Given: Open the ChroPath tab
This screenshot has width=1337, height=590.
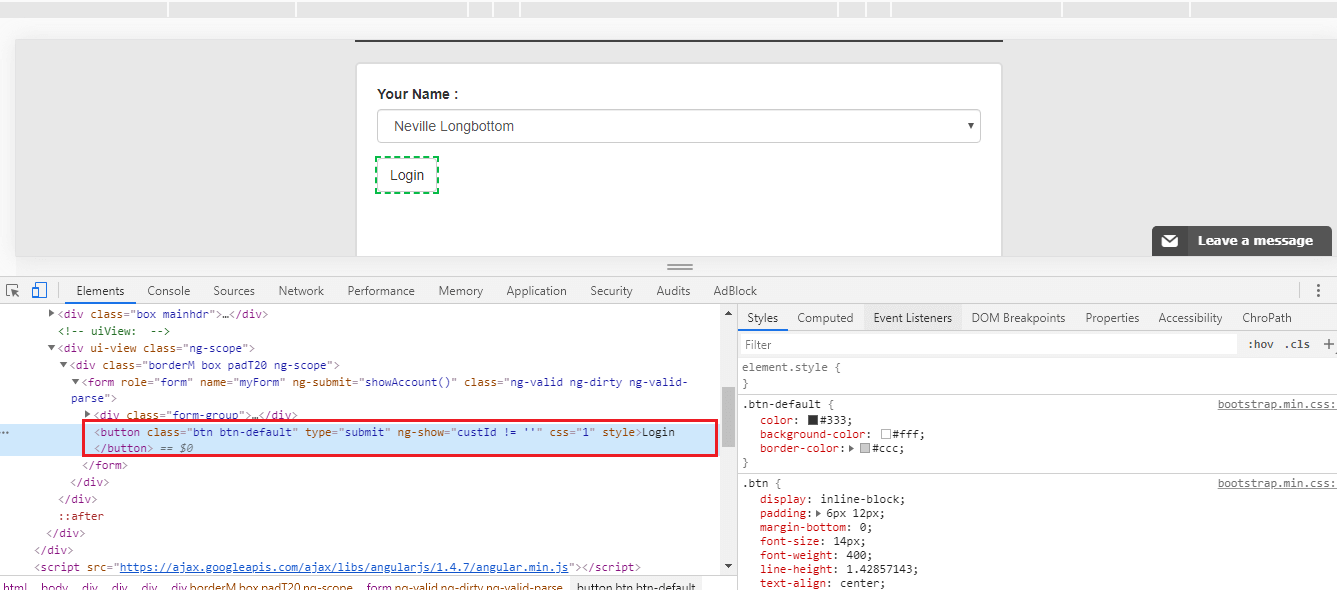Looking at the screenshot, I should pos(1267,318).
